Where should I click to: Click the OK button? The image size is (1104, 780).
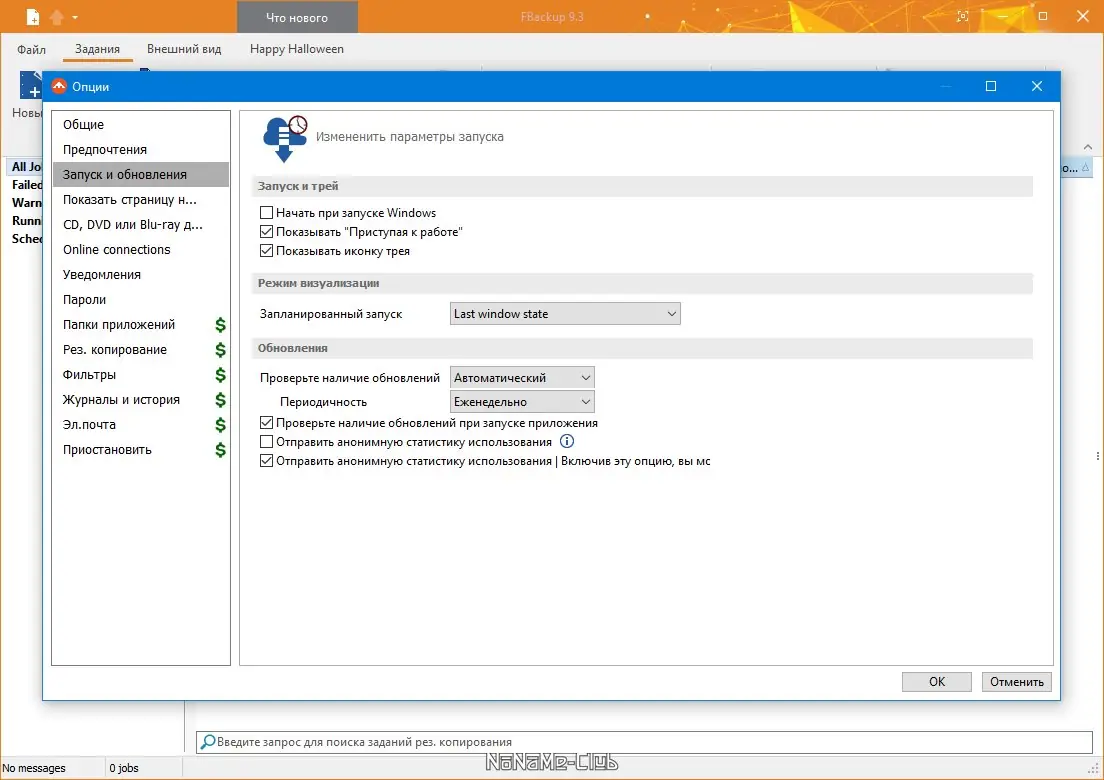936,681
